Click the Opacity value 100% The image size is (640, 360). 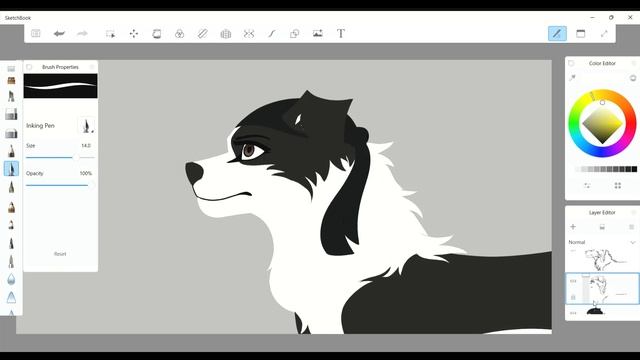tap(86, 173)
